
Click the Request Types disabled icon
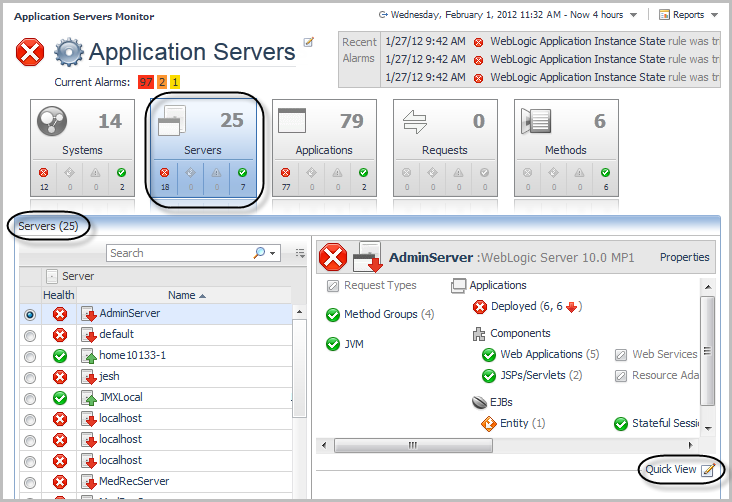(333, 286)
